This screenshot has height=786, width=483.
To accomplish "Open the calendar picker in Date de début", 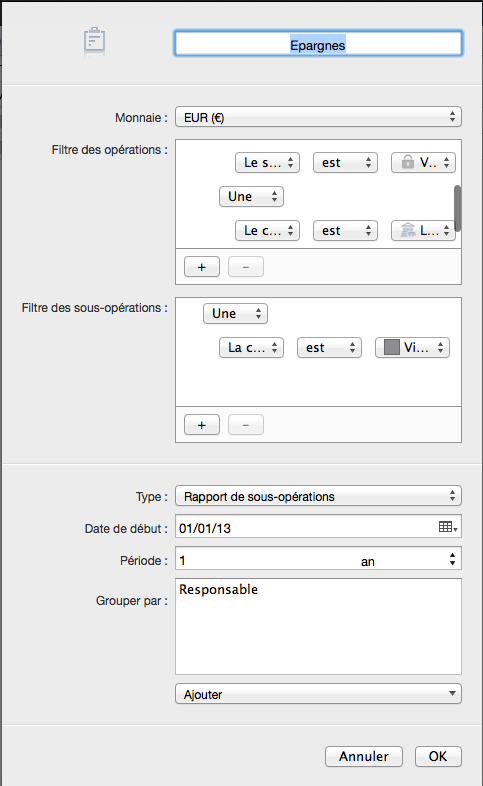I will pyautogui.click(x=448, y=527).
